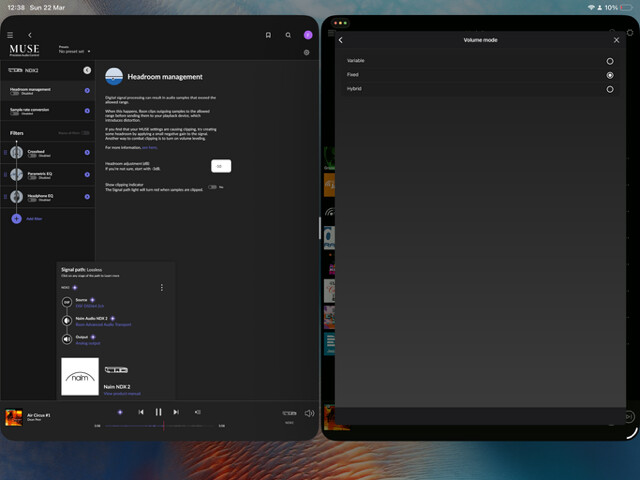640x480 pixels.
Task: Go back using the MUSE header arrow
Action: click(x=30, y=35)
